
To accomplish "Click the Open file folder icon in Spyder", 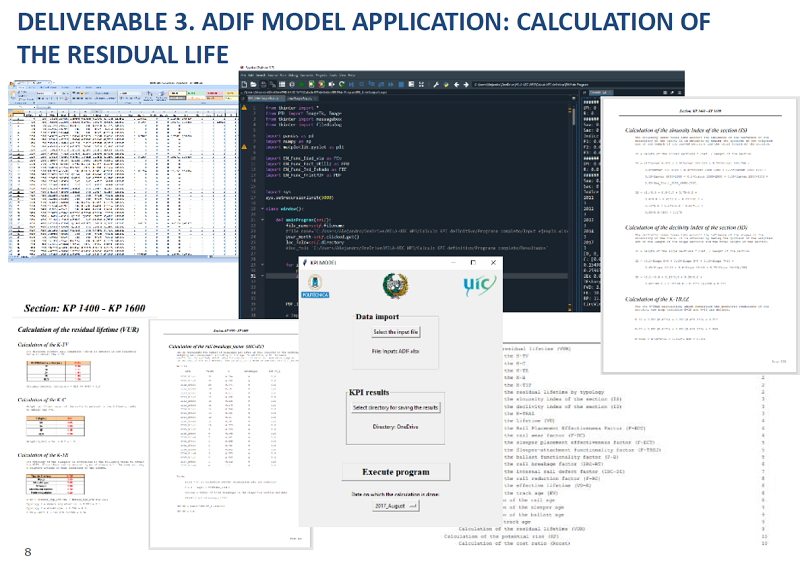I will coord(253,84).
